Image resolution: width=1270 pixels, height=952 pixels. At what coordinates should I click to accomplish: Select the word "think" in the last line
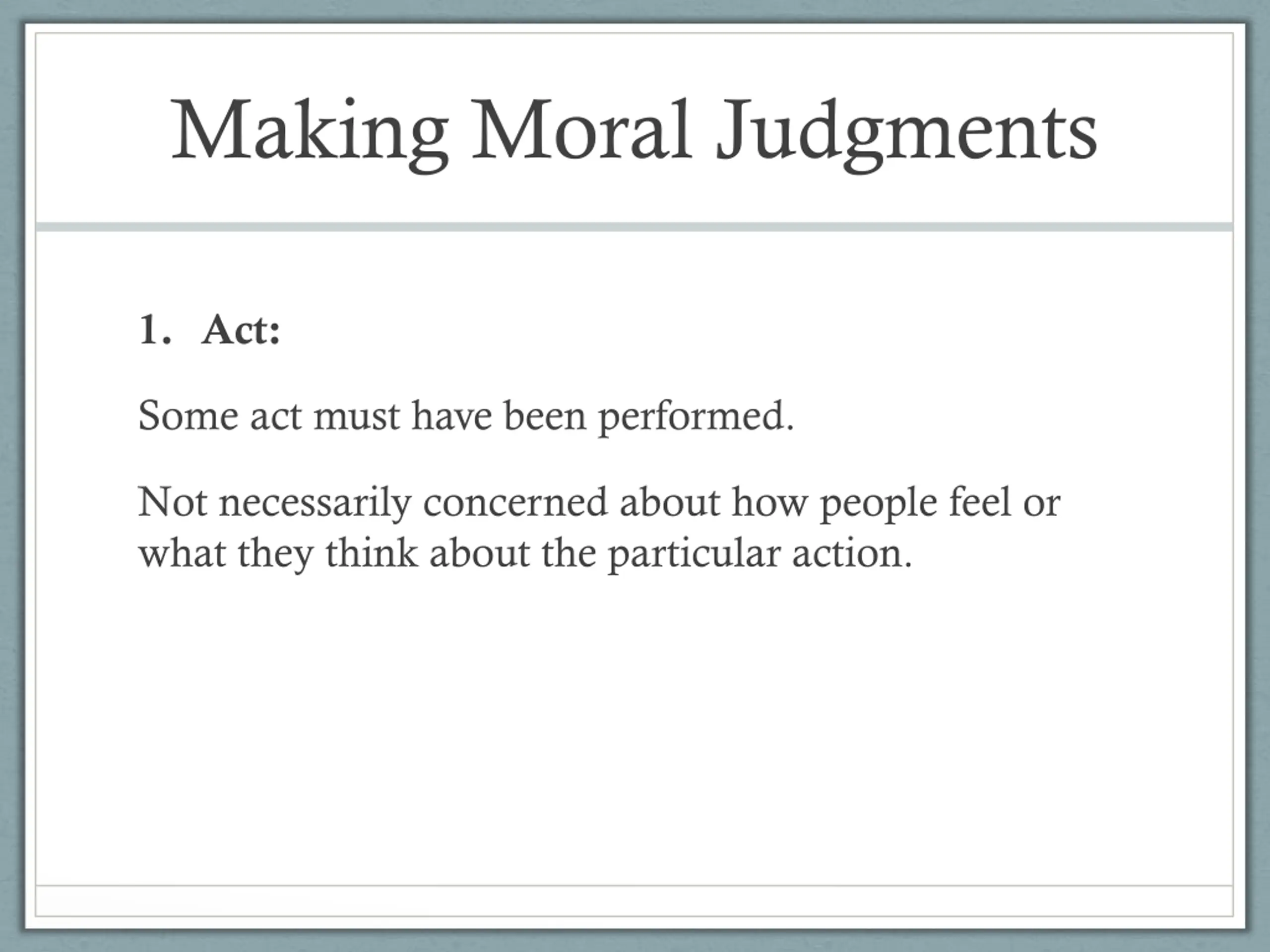click(x=372, y=553)
